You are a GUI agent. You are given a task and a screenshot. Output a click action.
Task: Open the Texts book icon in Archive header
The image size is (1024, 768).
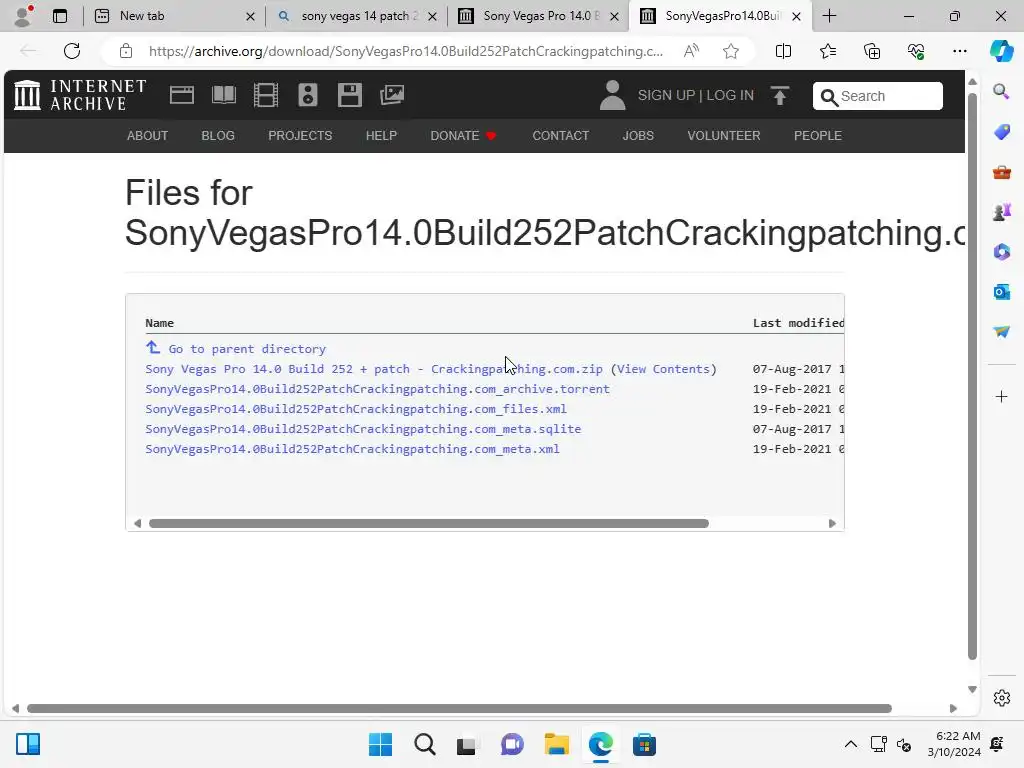(224, 95)
